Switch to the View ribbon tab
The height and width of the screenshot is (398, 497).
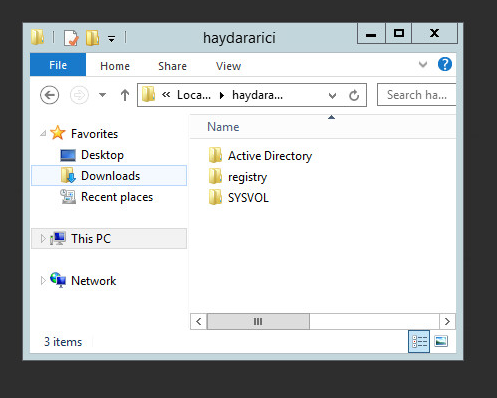228,66
